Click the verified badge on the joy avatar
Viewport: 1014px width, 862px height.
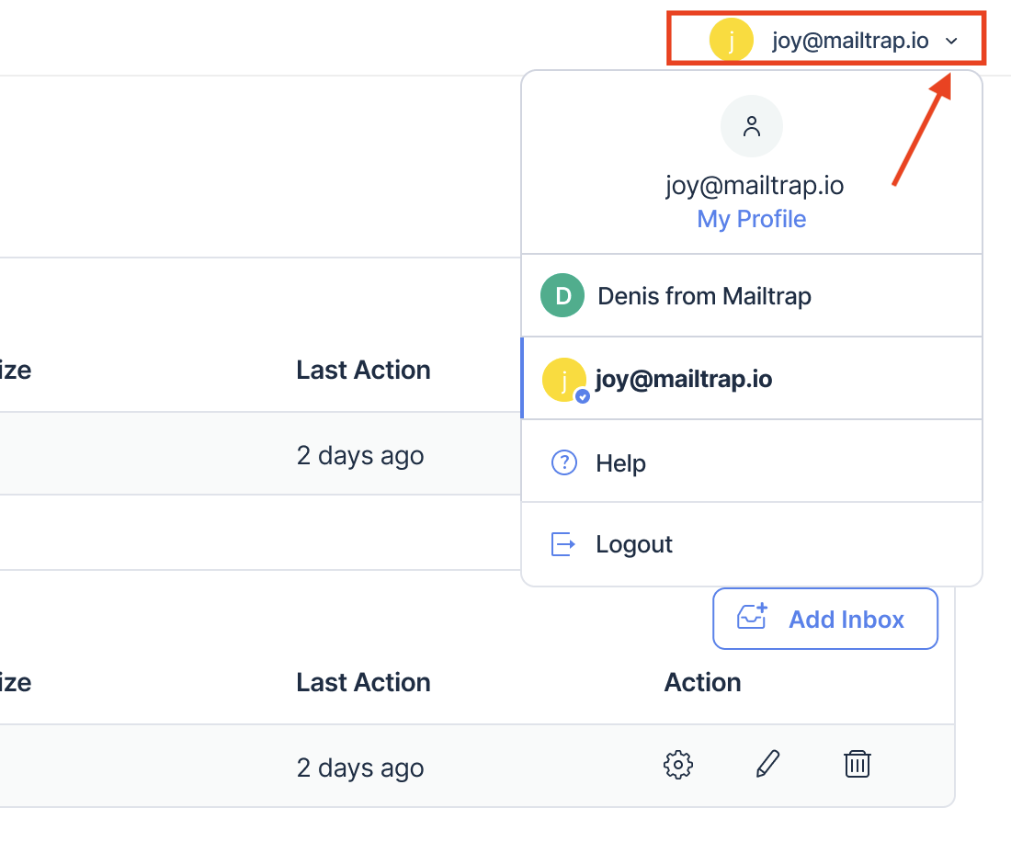pos(582,396)
